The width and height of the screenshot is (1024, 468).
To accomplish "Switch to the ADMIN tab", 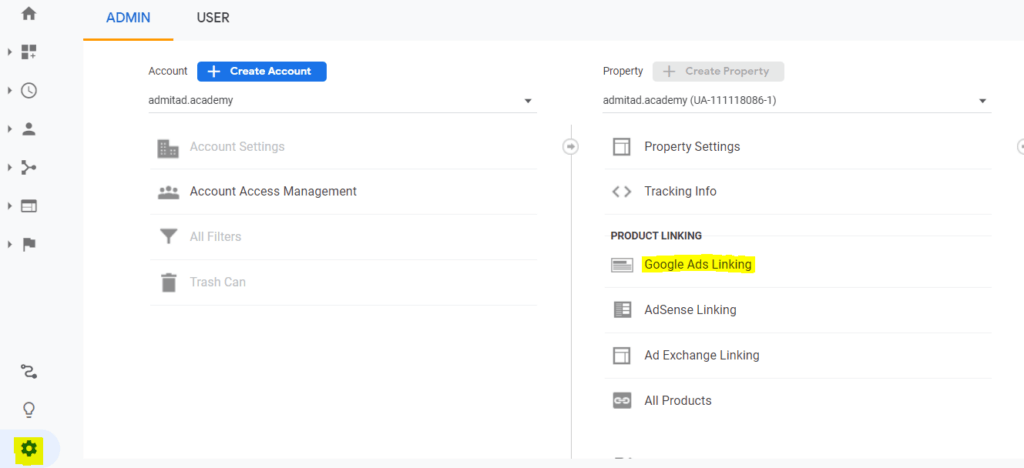I will pyautogui.click(x=128, y=18).
